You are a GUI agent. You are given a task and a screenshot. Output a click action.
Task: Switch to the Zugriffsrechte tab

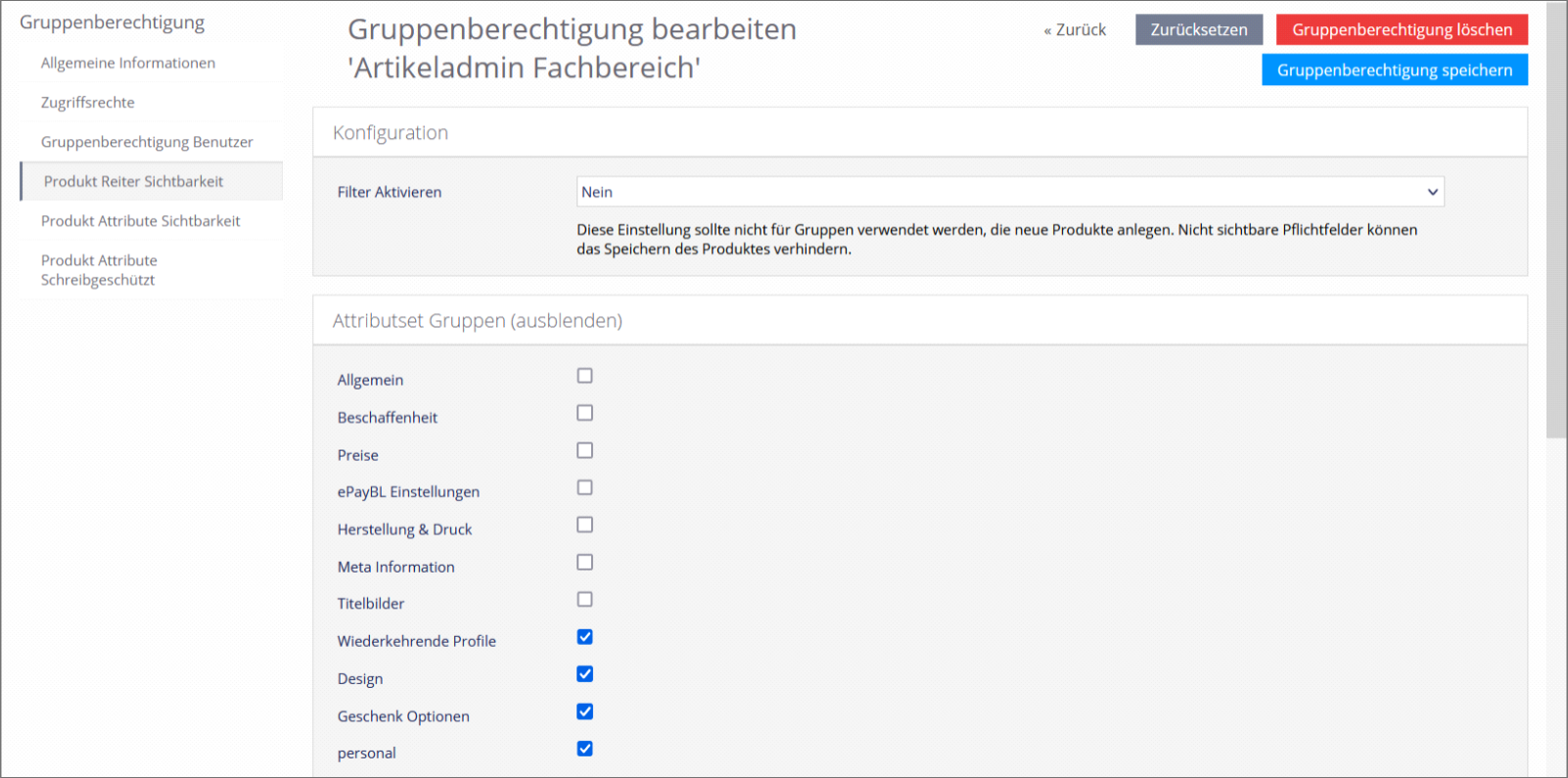pos(152,102)
